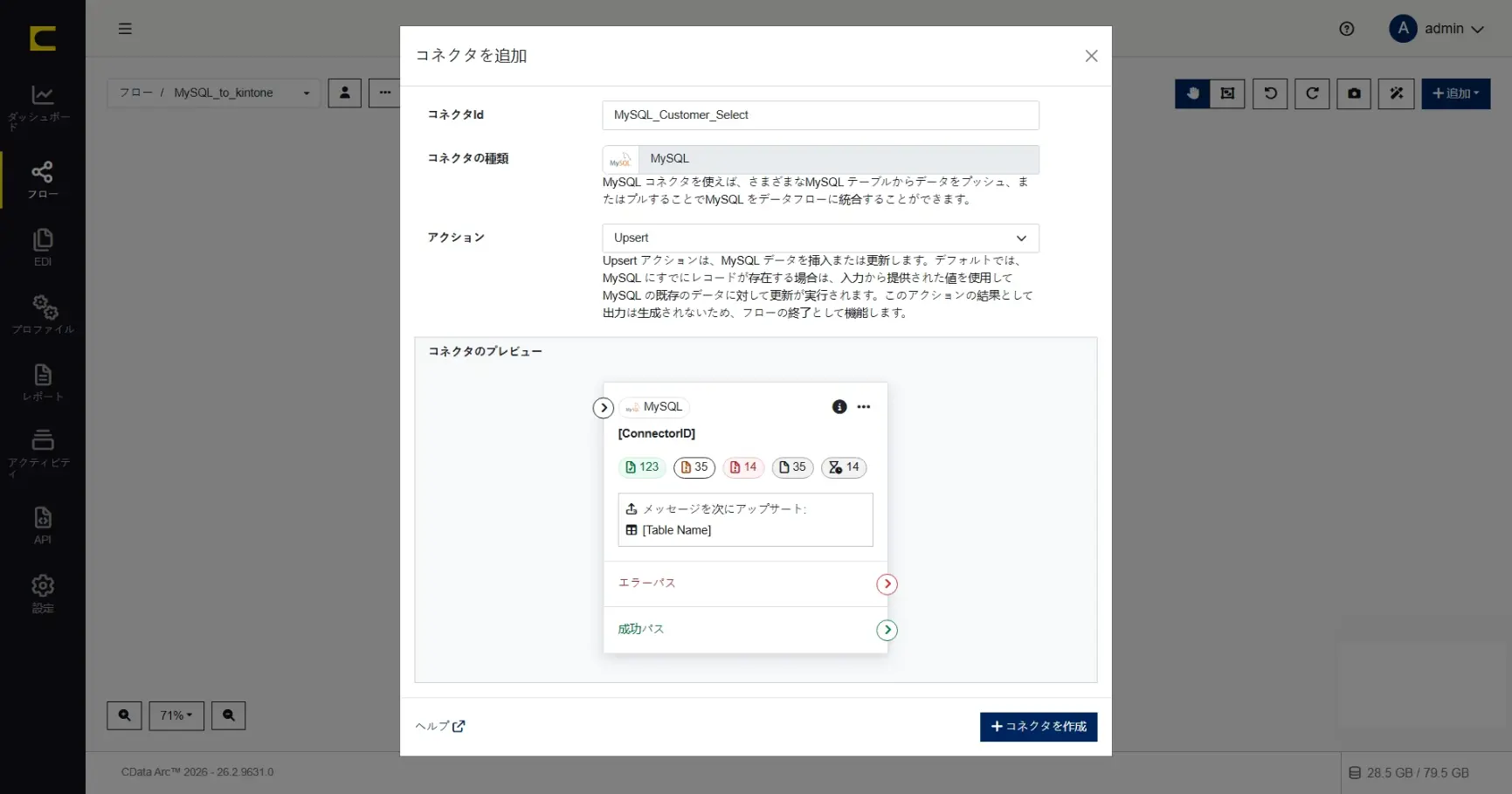The height and width of the screenshot is (794, 1512).
Task: Open the 設定 (Settings) sidebar section
Action: tap(43, 594)
